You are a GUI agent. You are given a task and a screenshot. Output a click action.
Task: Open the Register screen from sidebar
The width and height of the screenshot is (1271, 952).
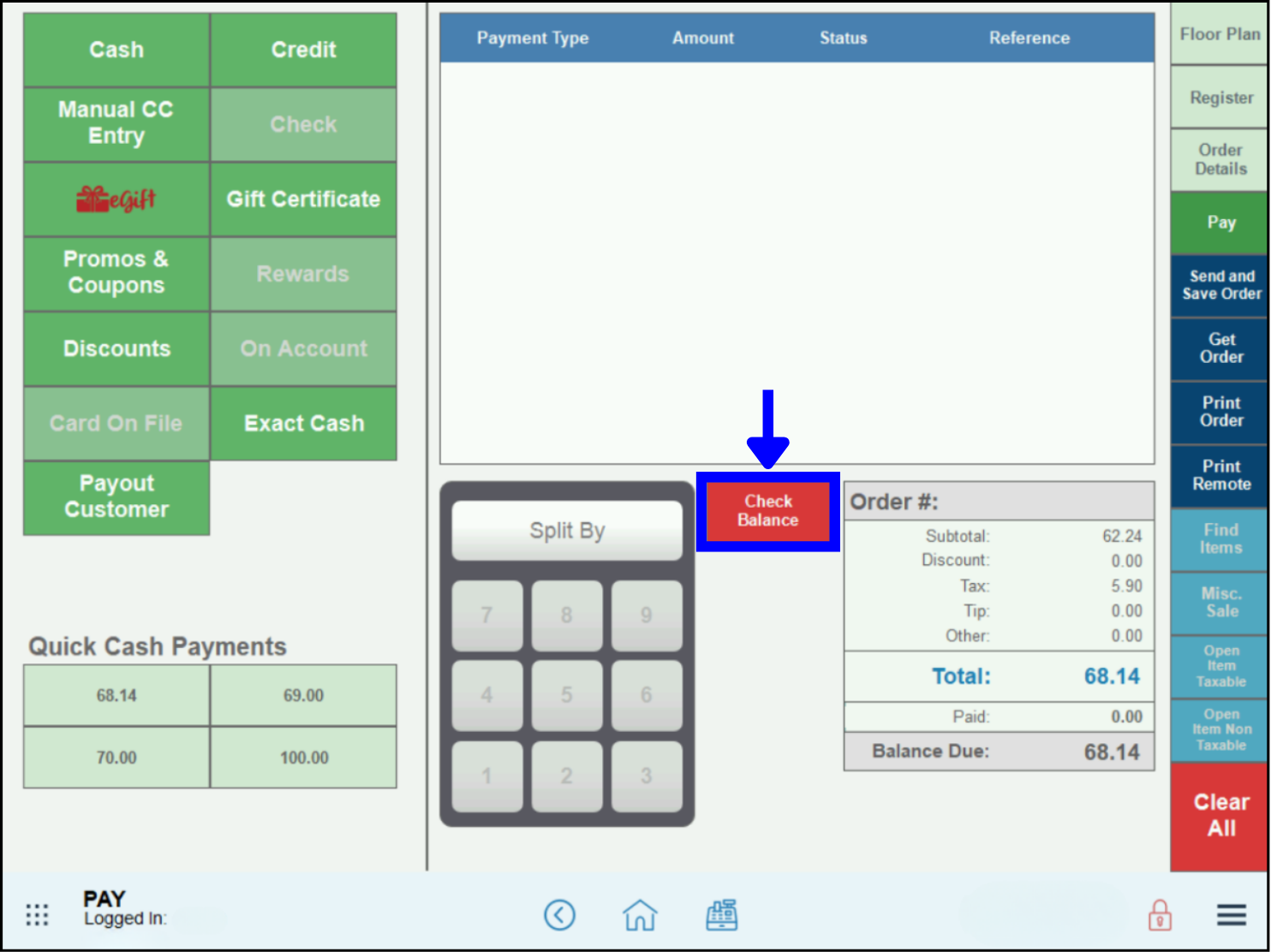pyautogui.click(x=1220, y=98)
